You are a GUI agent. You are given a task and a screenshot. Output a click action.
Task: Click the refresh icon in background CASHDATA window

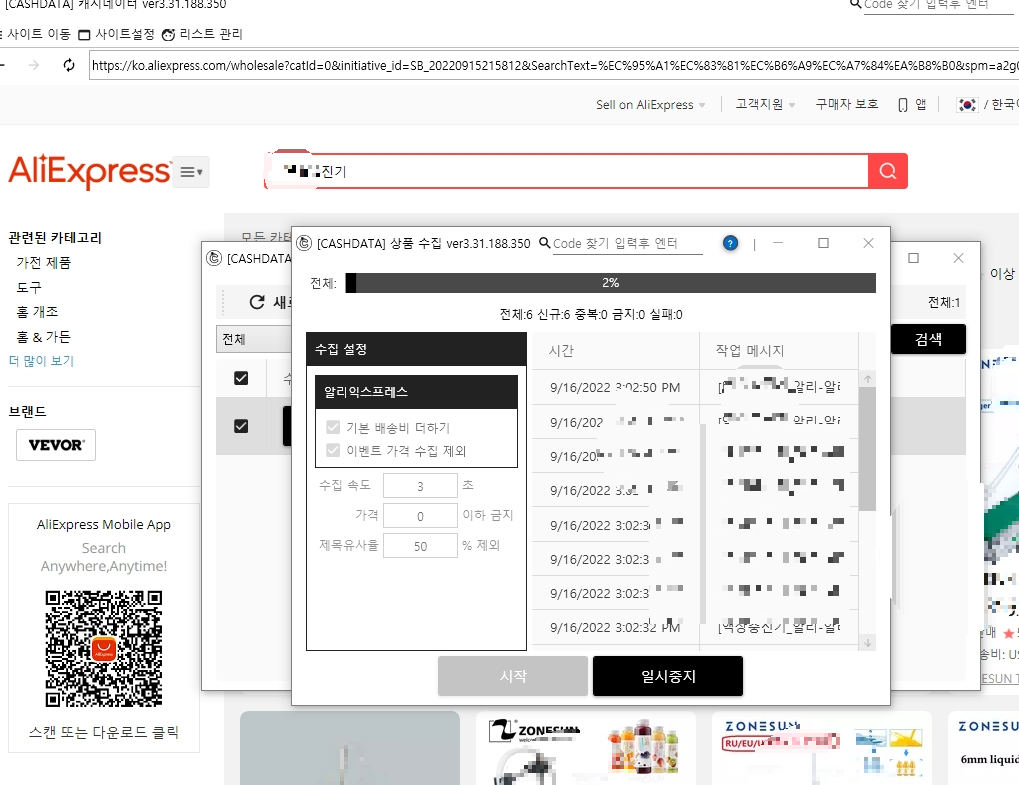[x=257, y=302]
